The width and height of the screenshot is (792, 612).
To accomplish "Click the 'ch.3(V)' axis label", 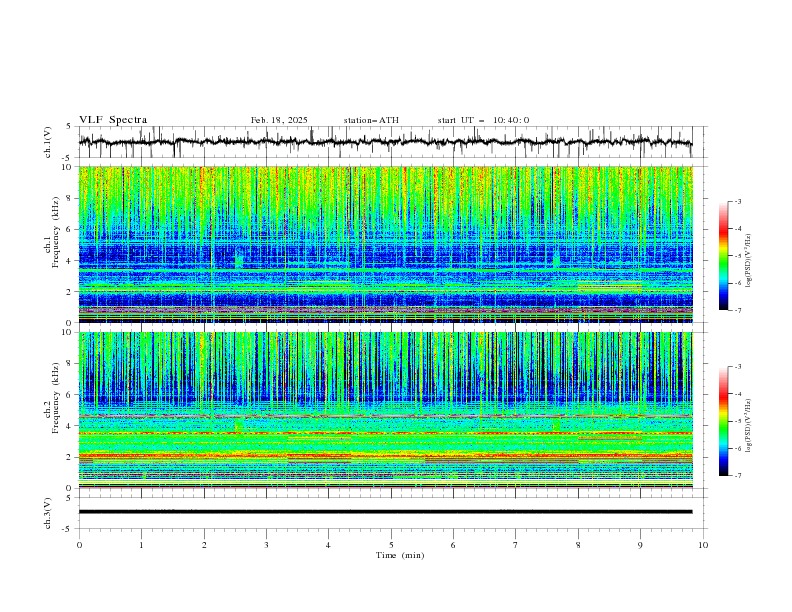I will click(x=48, y=513).
